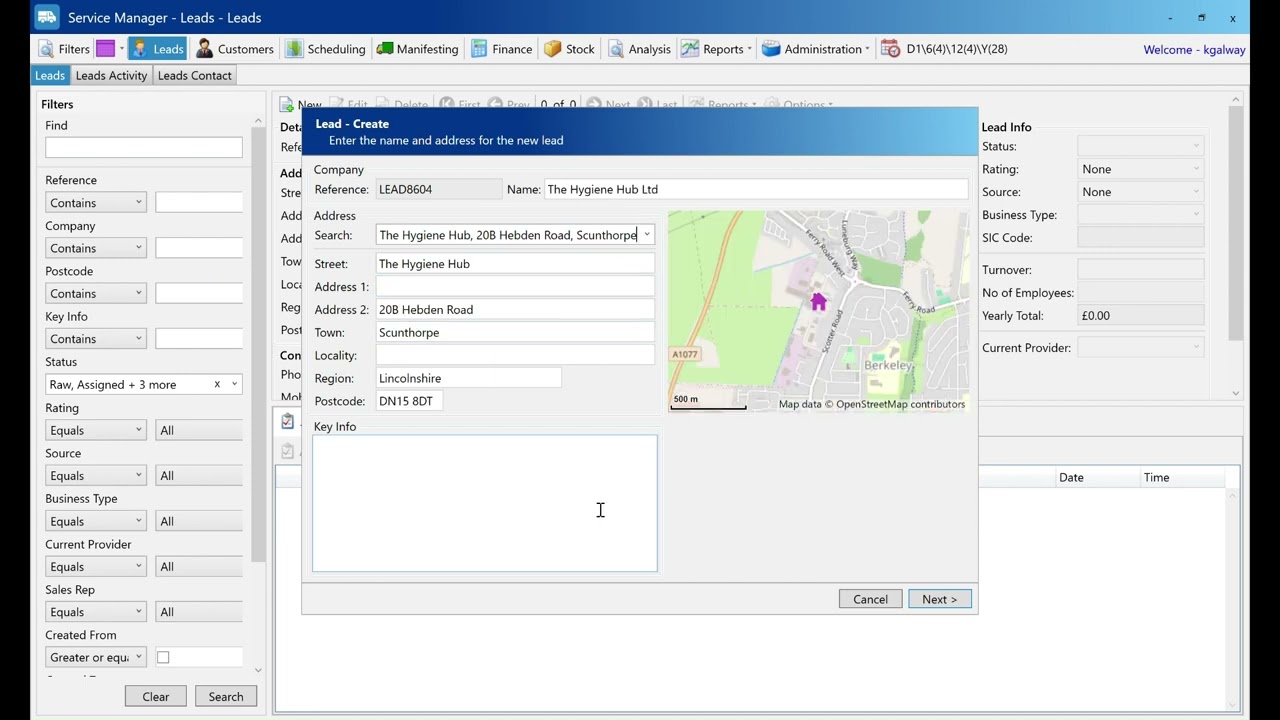Click the Reference filter value box
The width and height of the screenshot is (1280, 720).
pos(199,202)
